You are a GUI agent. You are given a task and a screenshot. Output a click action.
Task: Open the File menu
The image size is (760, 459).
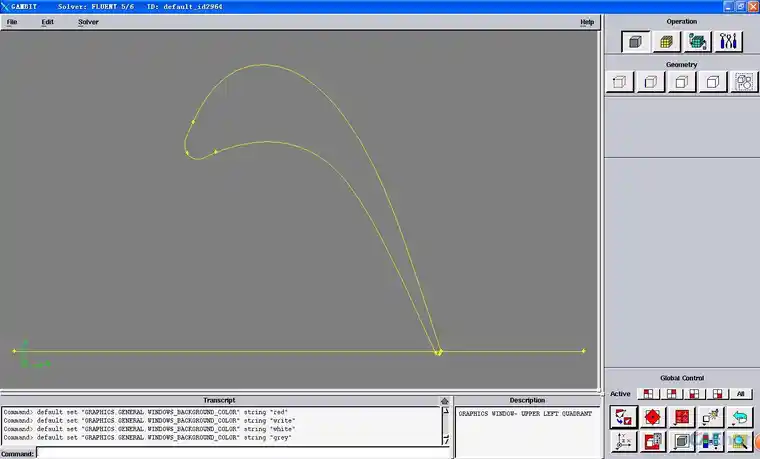pyautogui.click(x=12, y=22)
